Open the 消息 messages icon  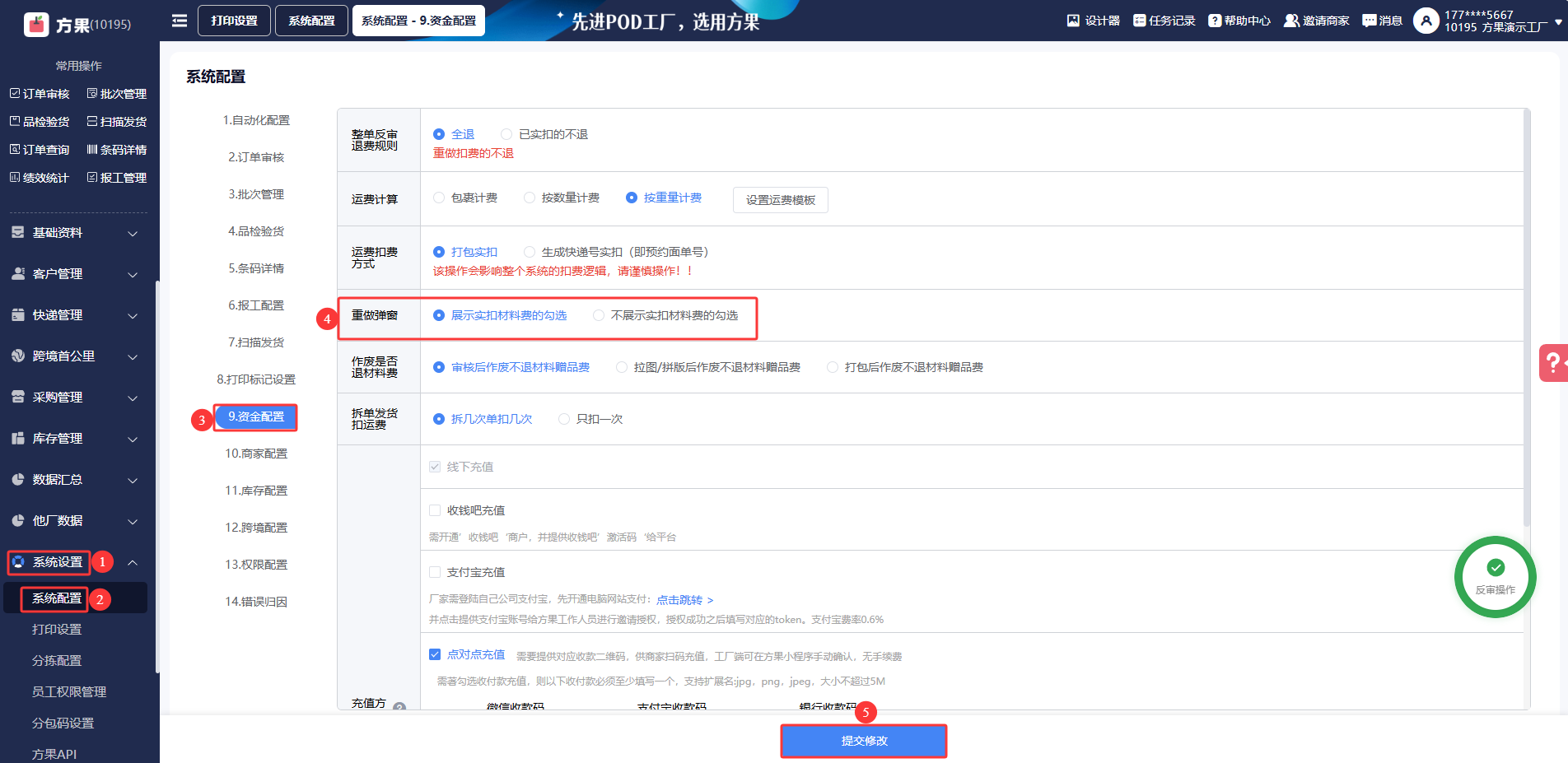1370,21
